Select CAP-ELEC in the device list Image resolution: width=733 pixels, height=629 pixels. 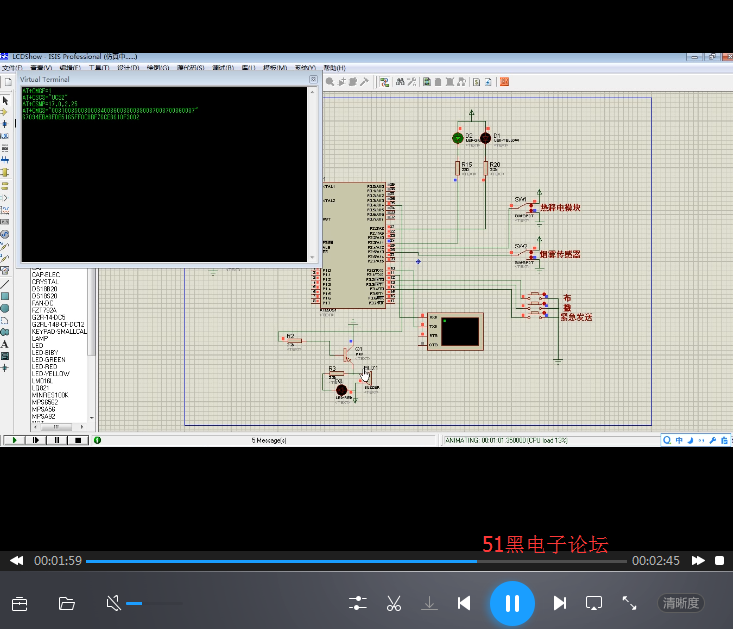[46, 274]
